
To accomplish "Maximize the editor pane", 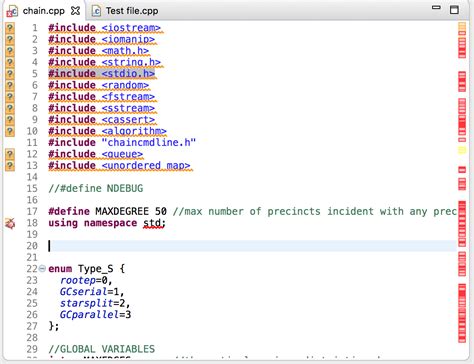I will 454,9.
